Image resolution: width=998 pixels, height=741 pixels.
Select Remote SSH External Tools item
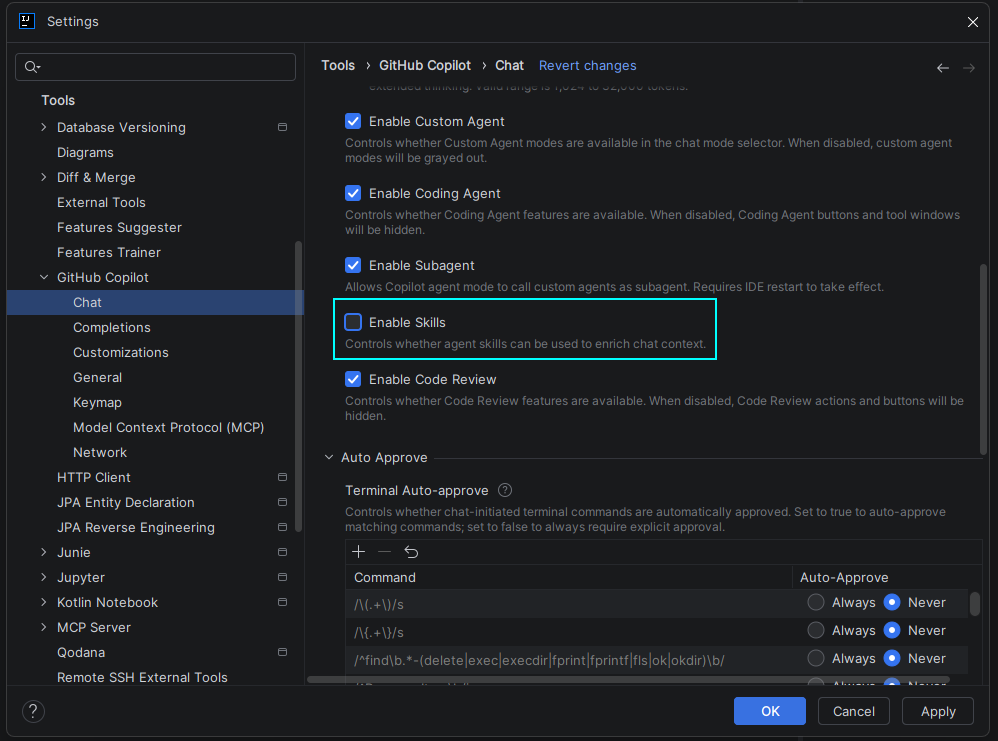point(142,677)
